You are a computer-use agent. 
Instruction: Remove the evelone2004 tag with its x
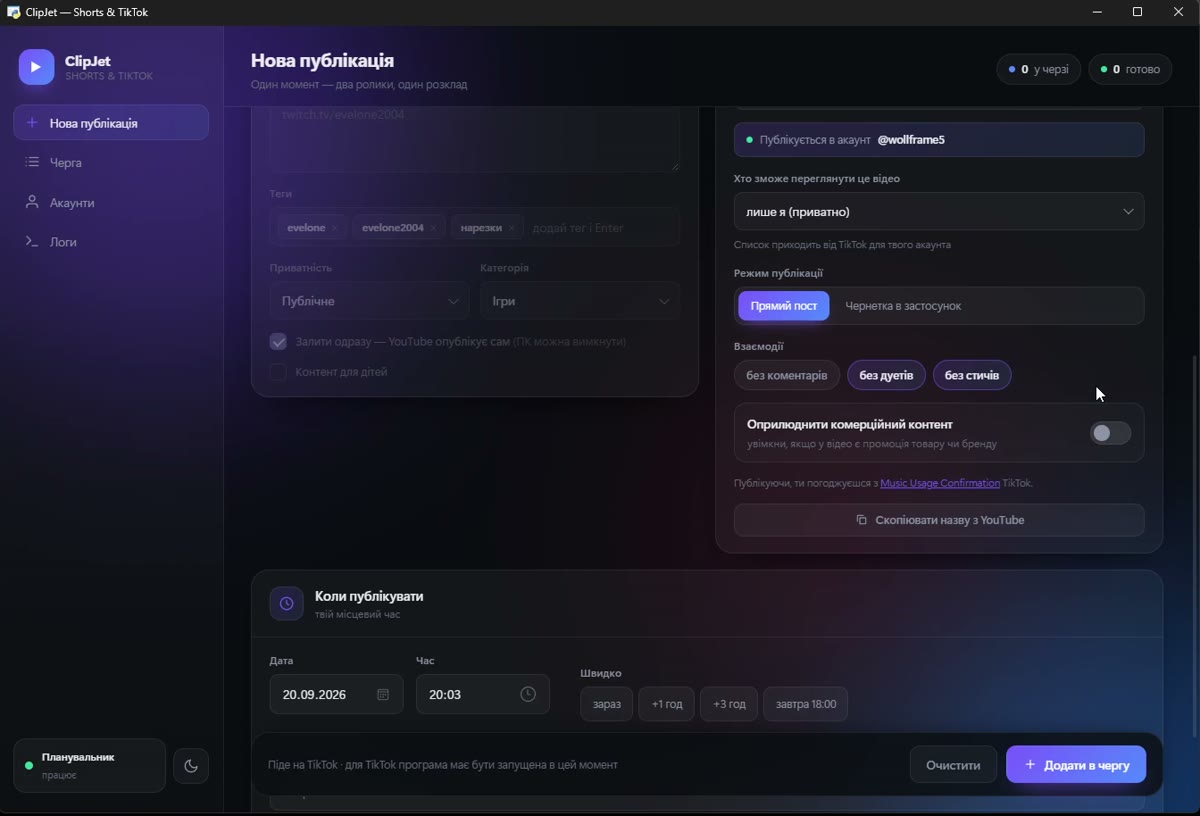tap(433, 228)
